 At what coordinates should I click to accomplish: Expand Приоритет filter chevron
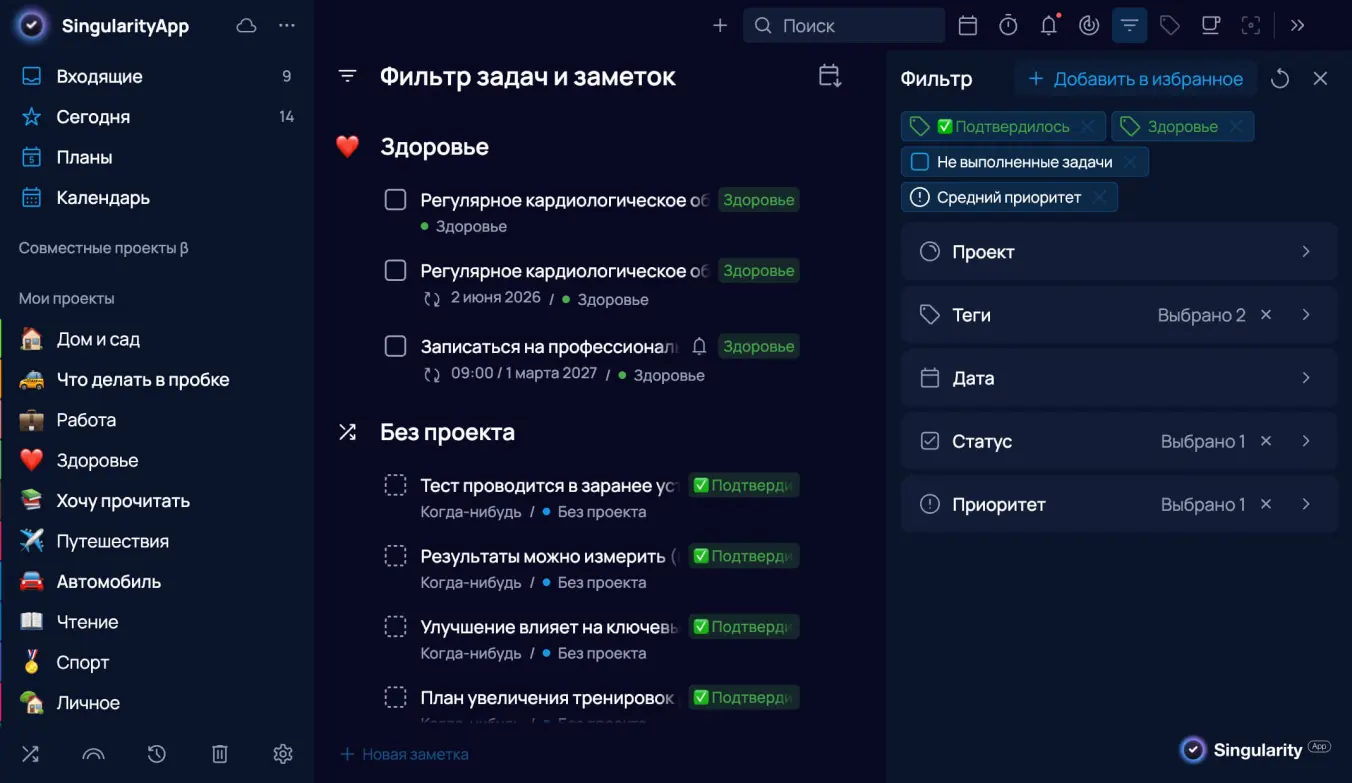point(1306,504)
